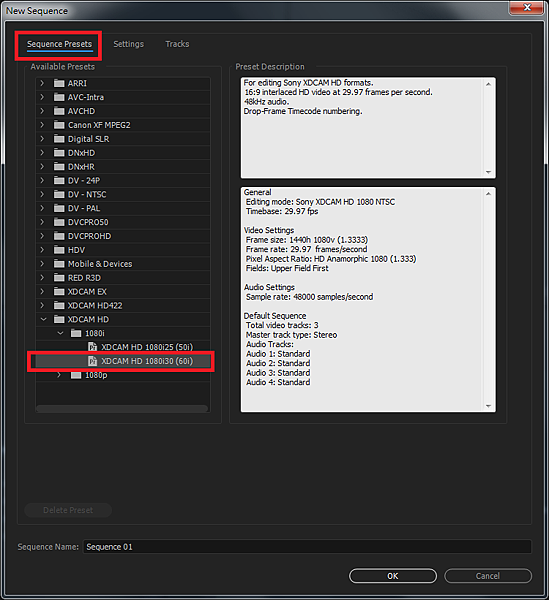Click the Digital SLR folder icon
Image resolution: width=549 pixels, height=600 pixels.
click(59, 139)
